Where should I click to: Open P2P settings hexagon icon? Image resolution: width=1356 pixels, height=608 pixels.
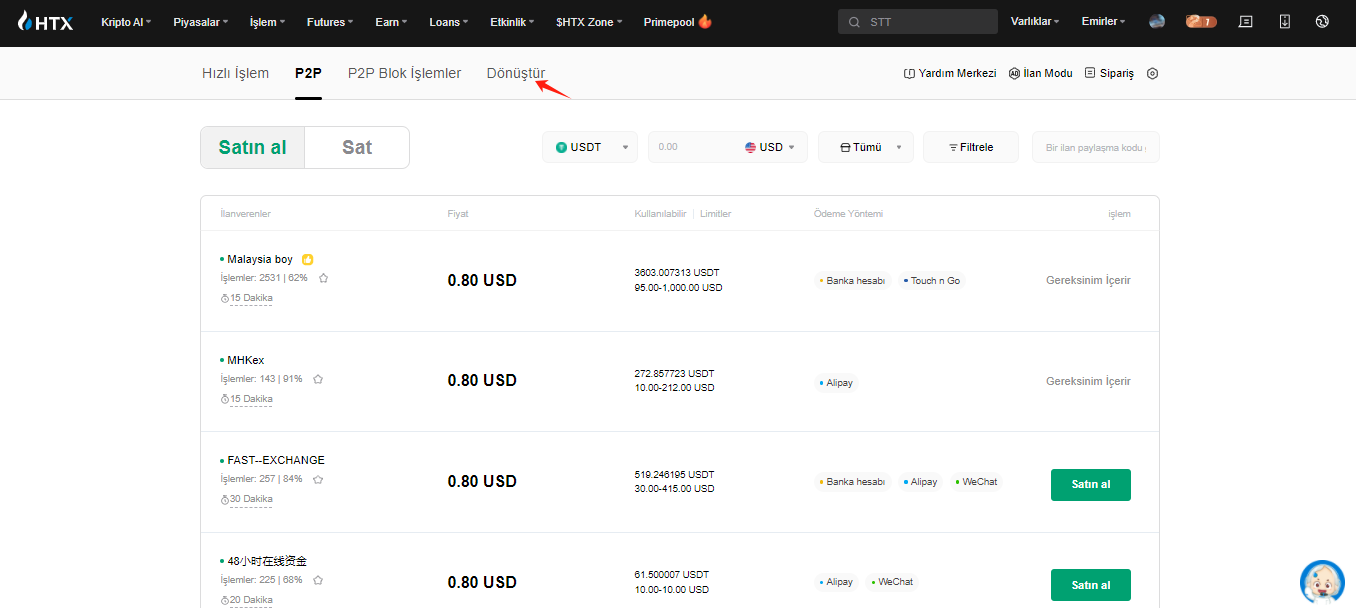pyautogui.click(x=1152, y=74)
